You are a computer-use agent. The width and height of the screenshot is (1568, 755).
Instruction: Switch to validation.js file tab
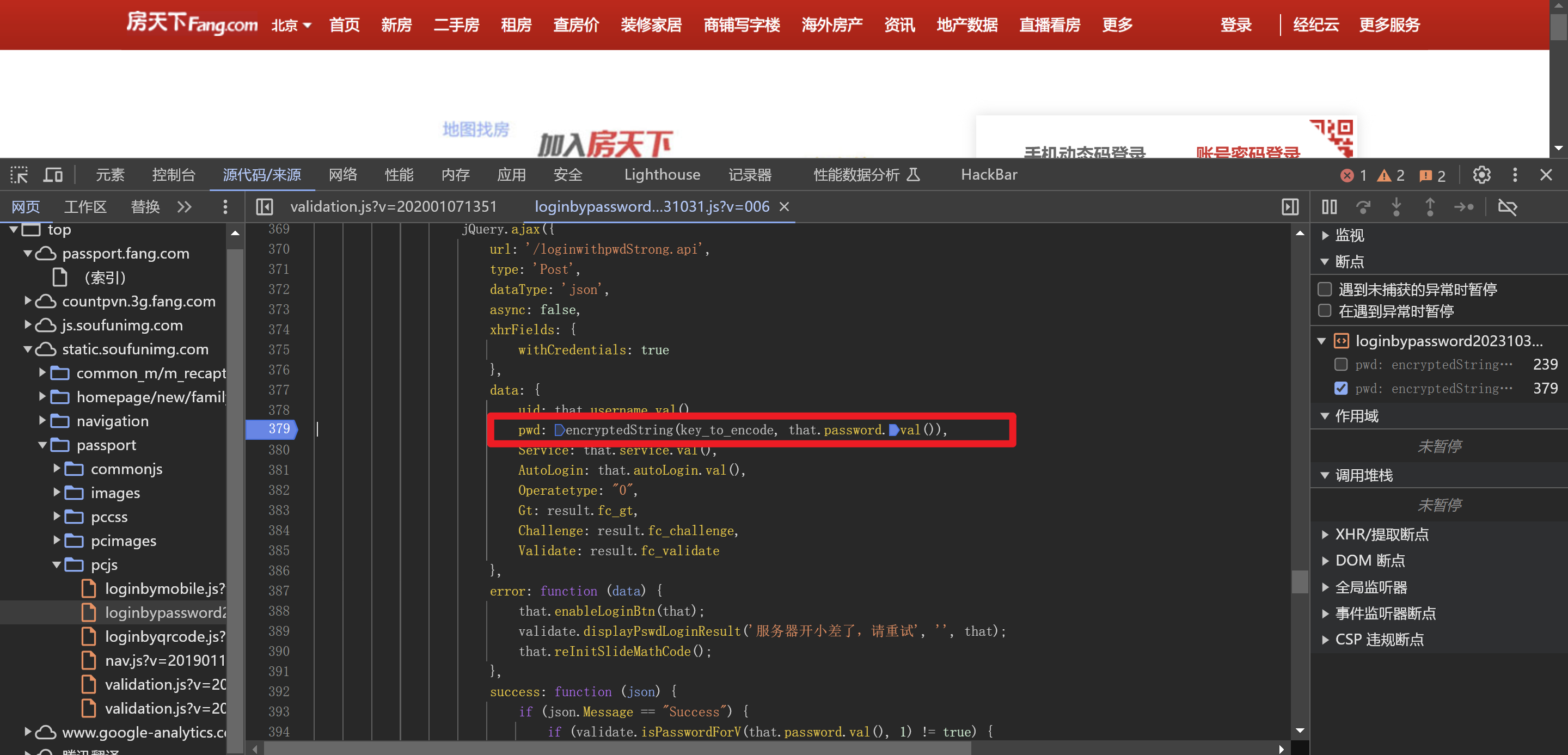coord(393,207)
